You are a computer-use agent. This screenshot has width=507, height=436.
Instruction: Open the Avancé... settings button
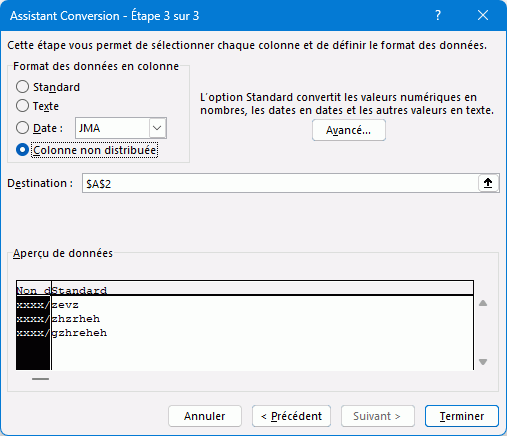click(349, 130)
